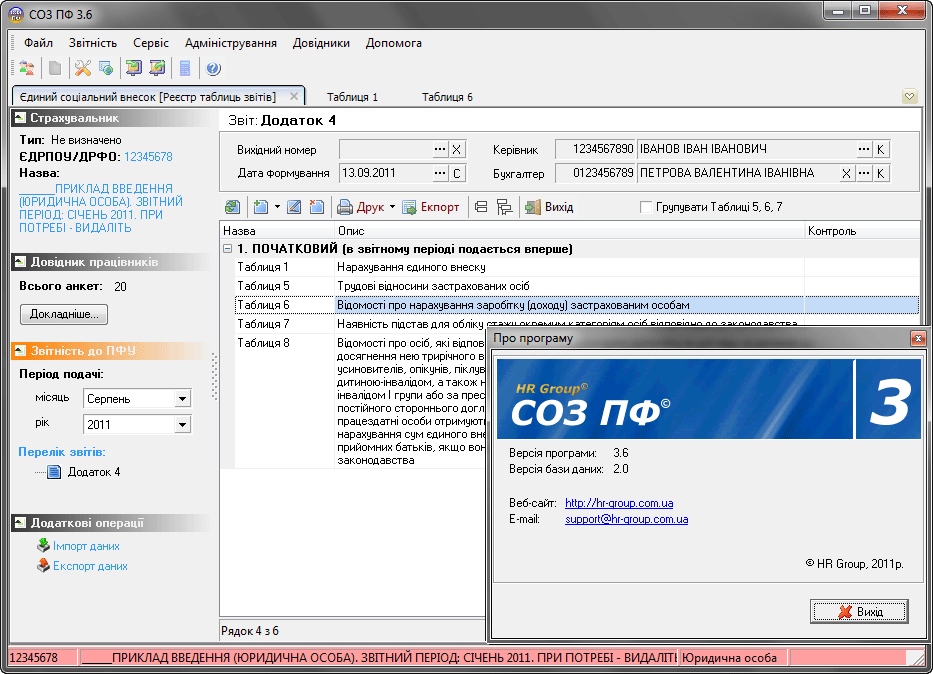Open the місяць dropdown showing Серпень

[x=183, y=399]
